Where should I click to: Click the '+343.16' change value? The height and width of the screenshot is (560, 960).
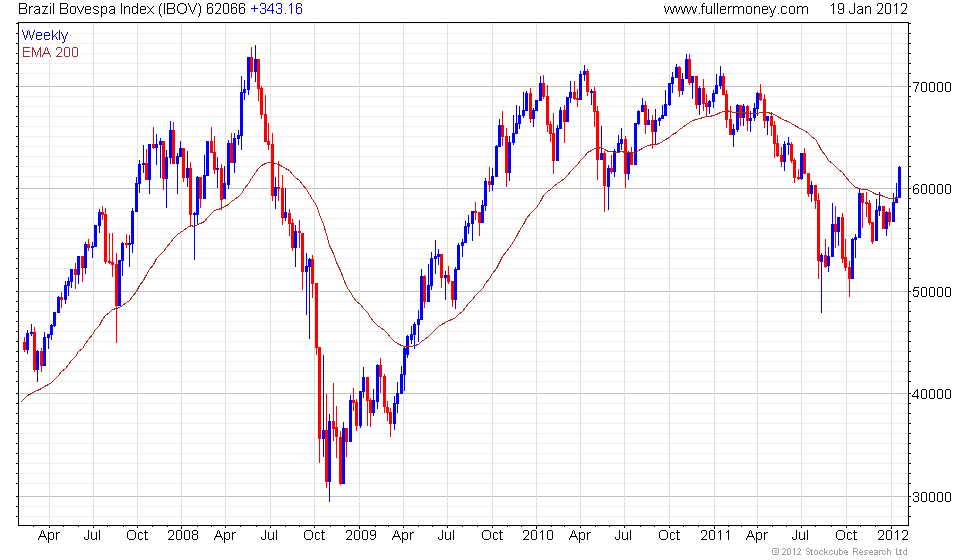(276, 9)
